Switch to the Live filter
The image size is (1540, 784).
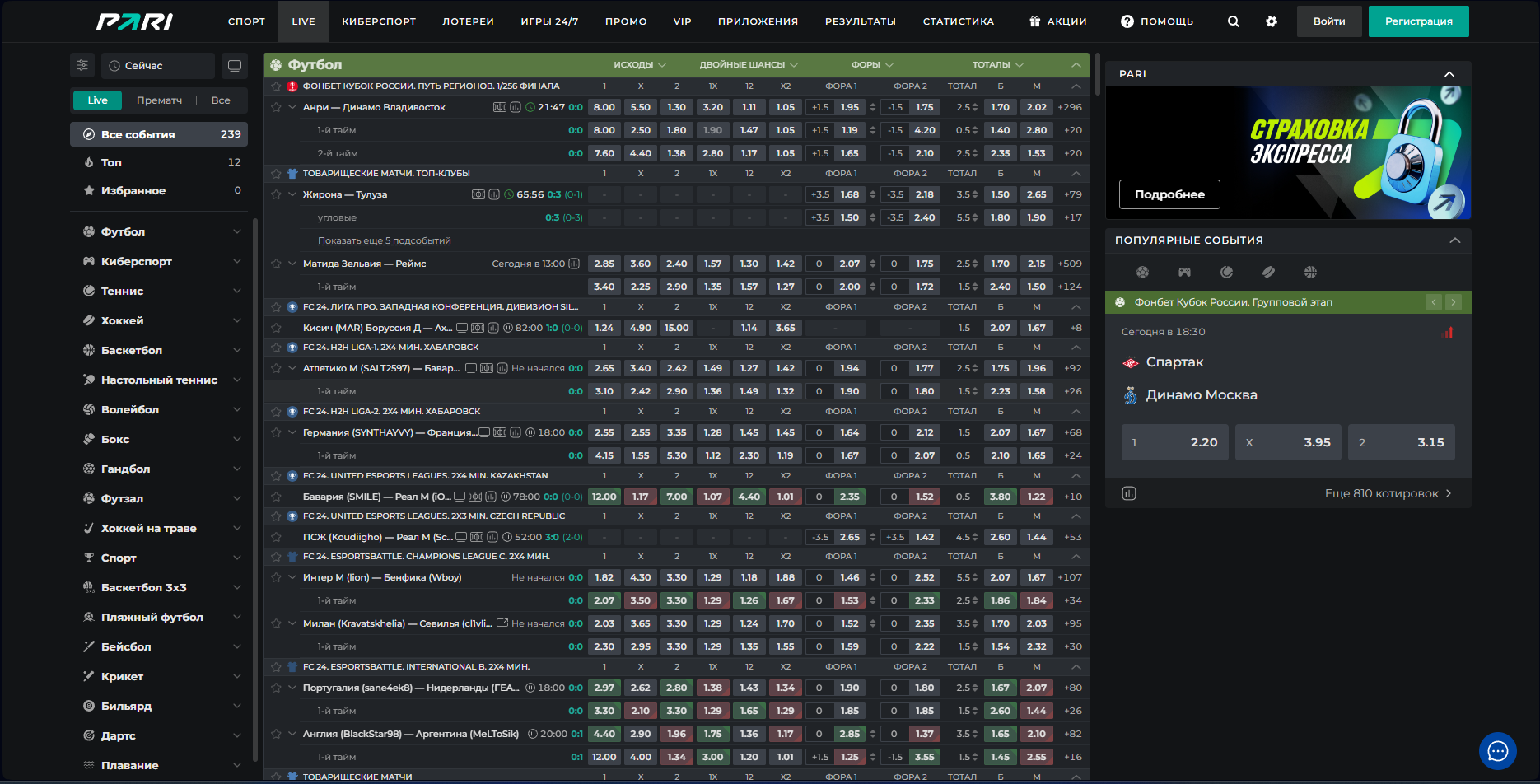(x=97, y=100)
